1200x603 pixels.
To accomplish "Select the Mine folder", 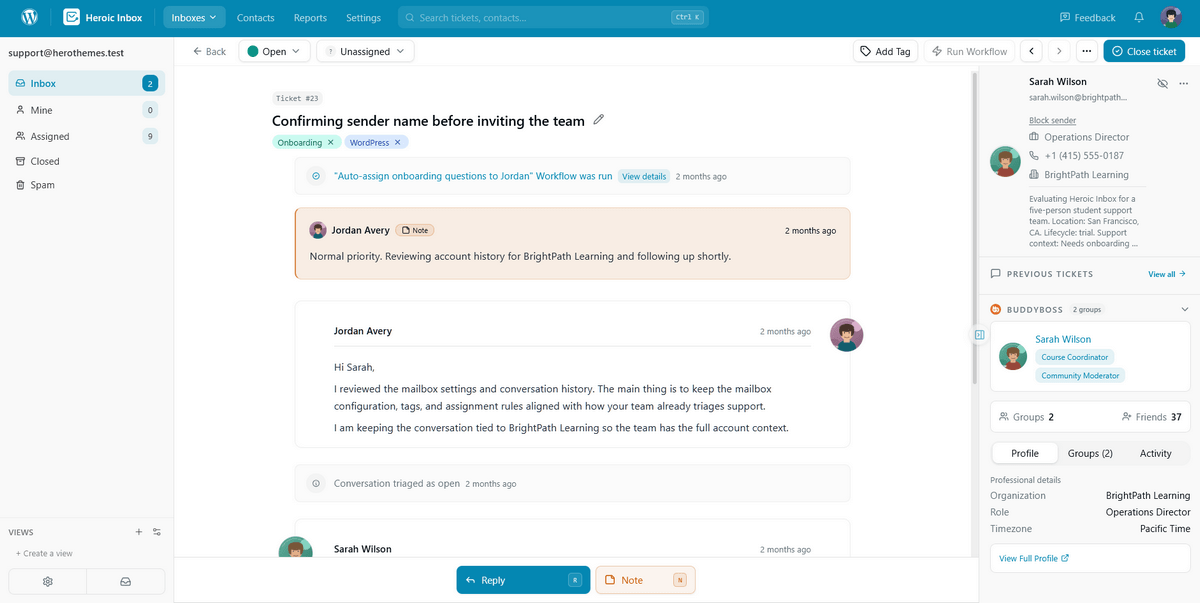I will pyautogui.click(x=86, y=110).
